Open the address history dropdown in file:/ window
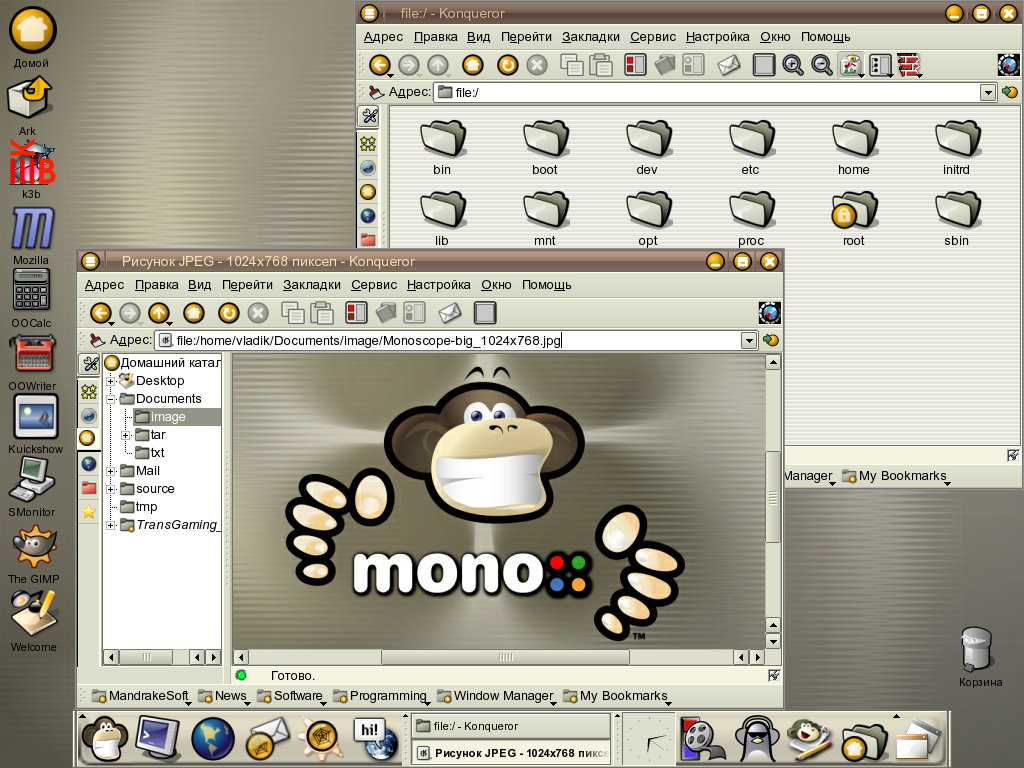Image resolution: width=1024 pixels, height=768 pixels. tap(988, 93)
